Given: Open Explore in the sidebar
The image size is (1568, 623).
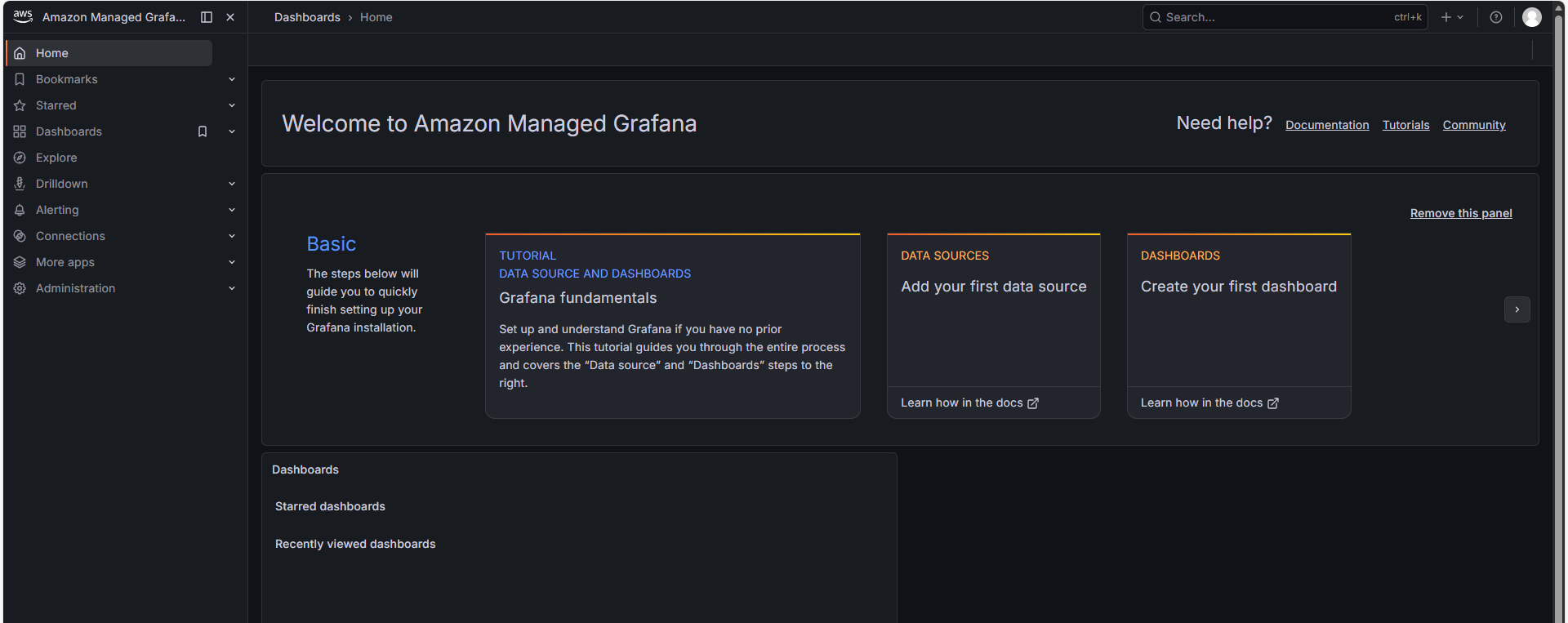Looking at the screenshot, I should (x=56, y=158).
